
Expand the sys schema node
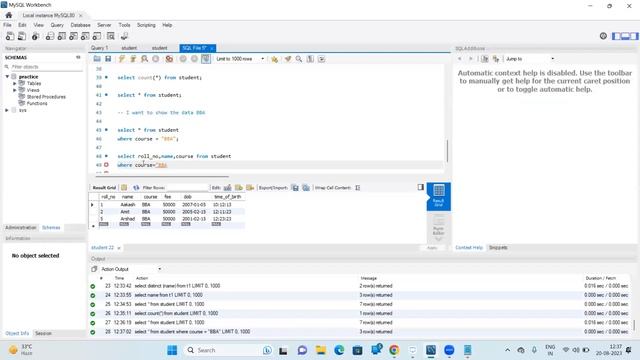7,110
